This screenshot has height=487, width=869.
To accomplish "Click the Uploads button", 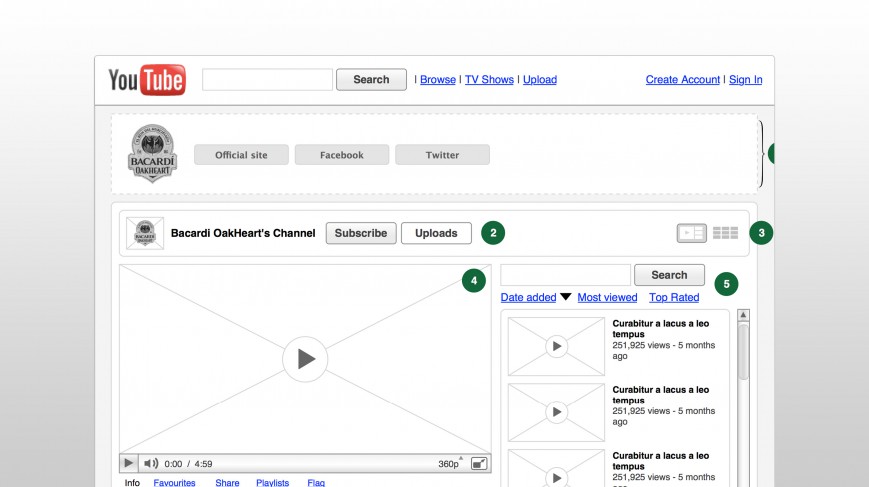I will coord(436,233).
